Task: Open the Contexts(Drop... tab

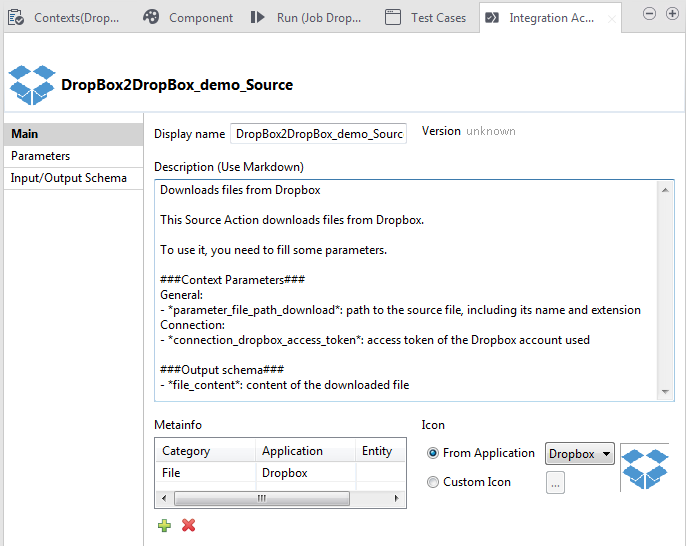Action: pyautogui.click(x=64, y=18)
